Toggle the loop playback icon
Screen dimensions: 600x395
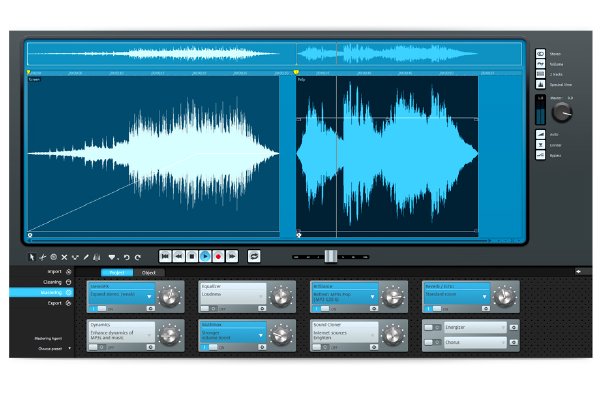coord(254,256)
